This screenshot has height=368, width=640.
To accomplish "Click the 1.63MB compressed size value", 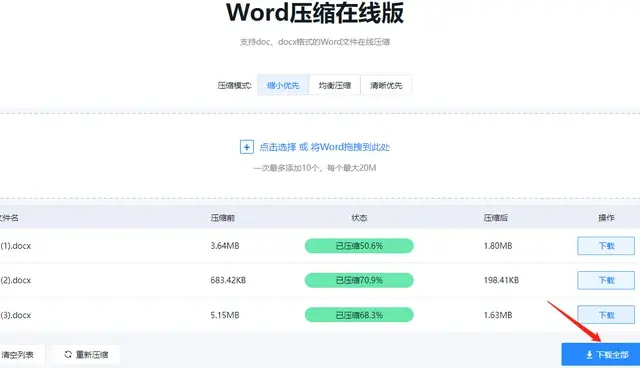I will [498, 315].
